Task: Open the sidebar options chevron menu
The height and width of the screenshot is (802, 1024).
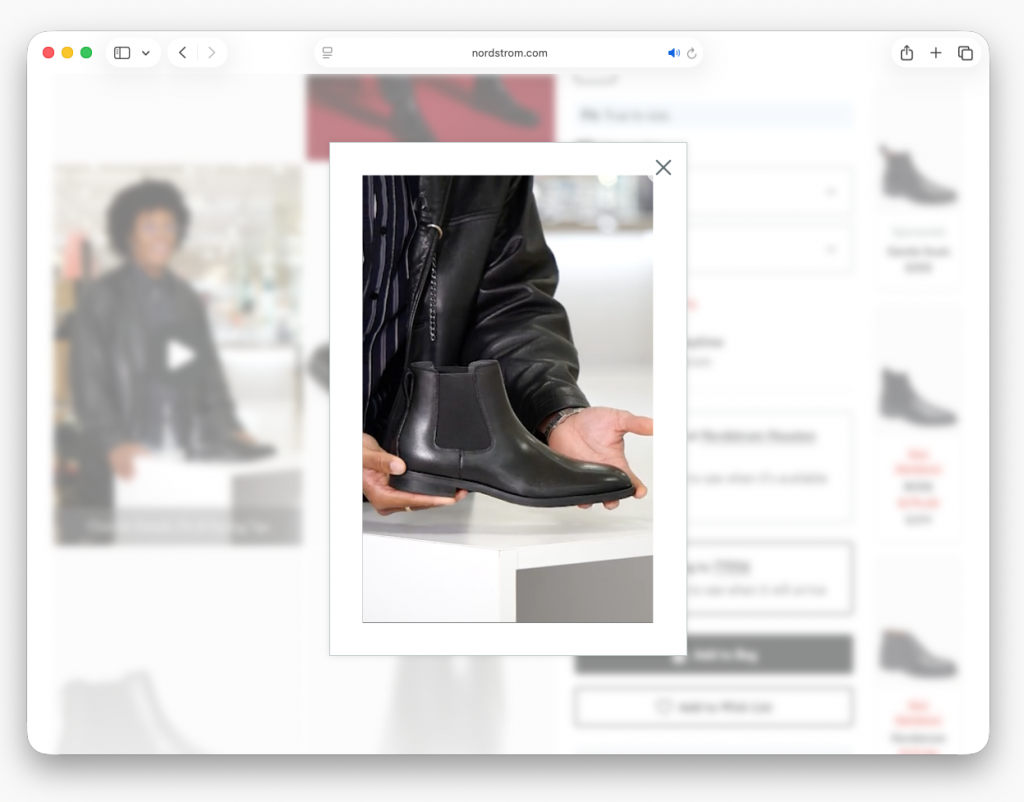Action: point(146,53)
